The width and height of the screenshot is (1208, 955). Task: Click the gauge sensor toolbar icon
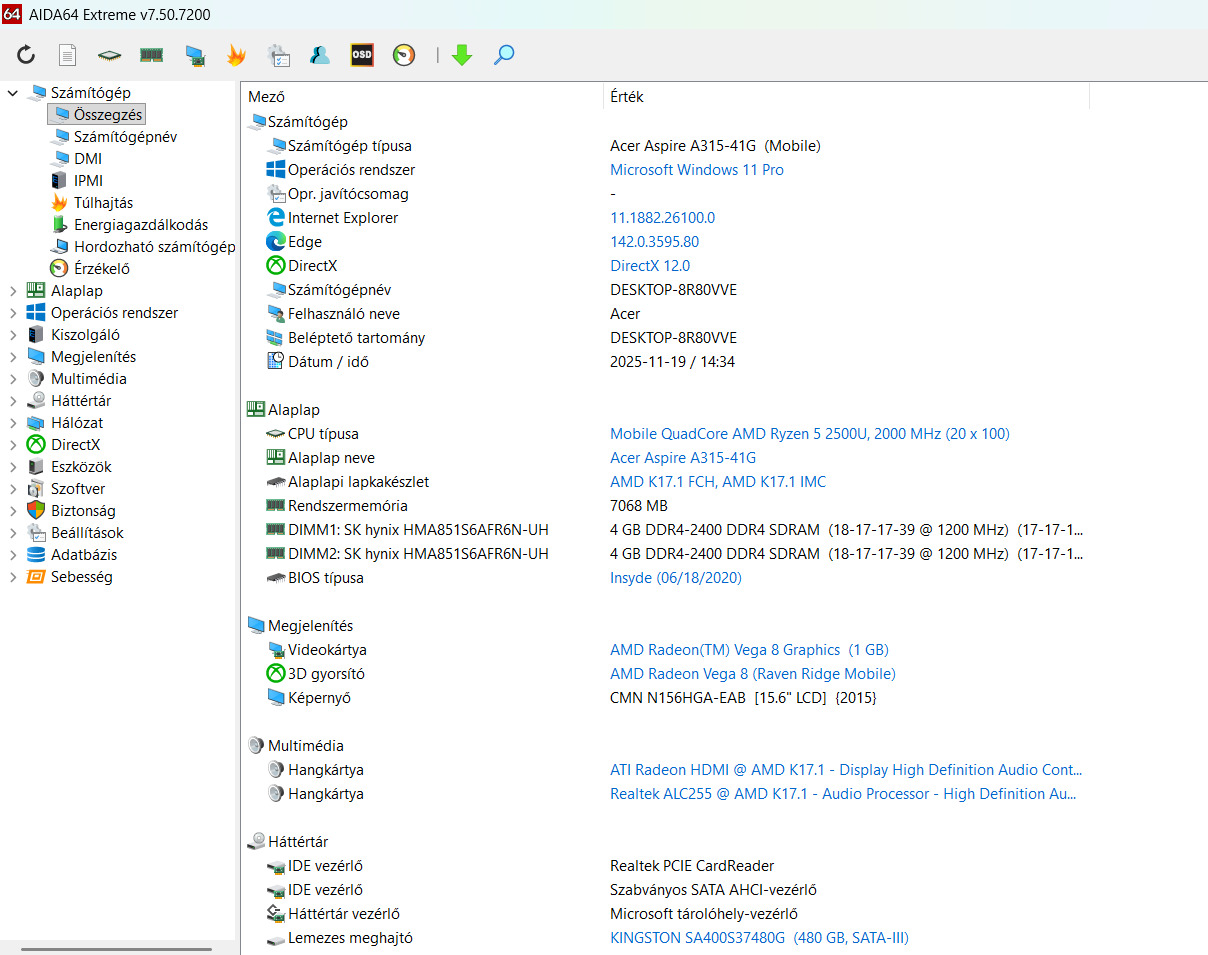click(x=404, y=55)
